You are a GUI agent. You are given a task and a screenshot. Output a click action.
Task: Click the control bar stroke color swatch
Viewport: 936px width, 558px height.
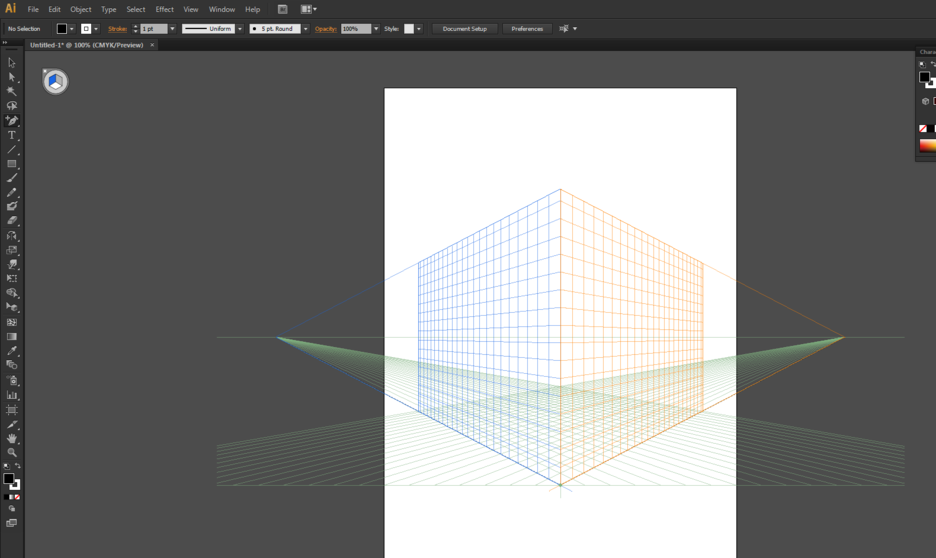click(86, 29)
